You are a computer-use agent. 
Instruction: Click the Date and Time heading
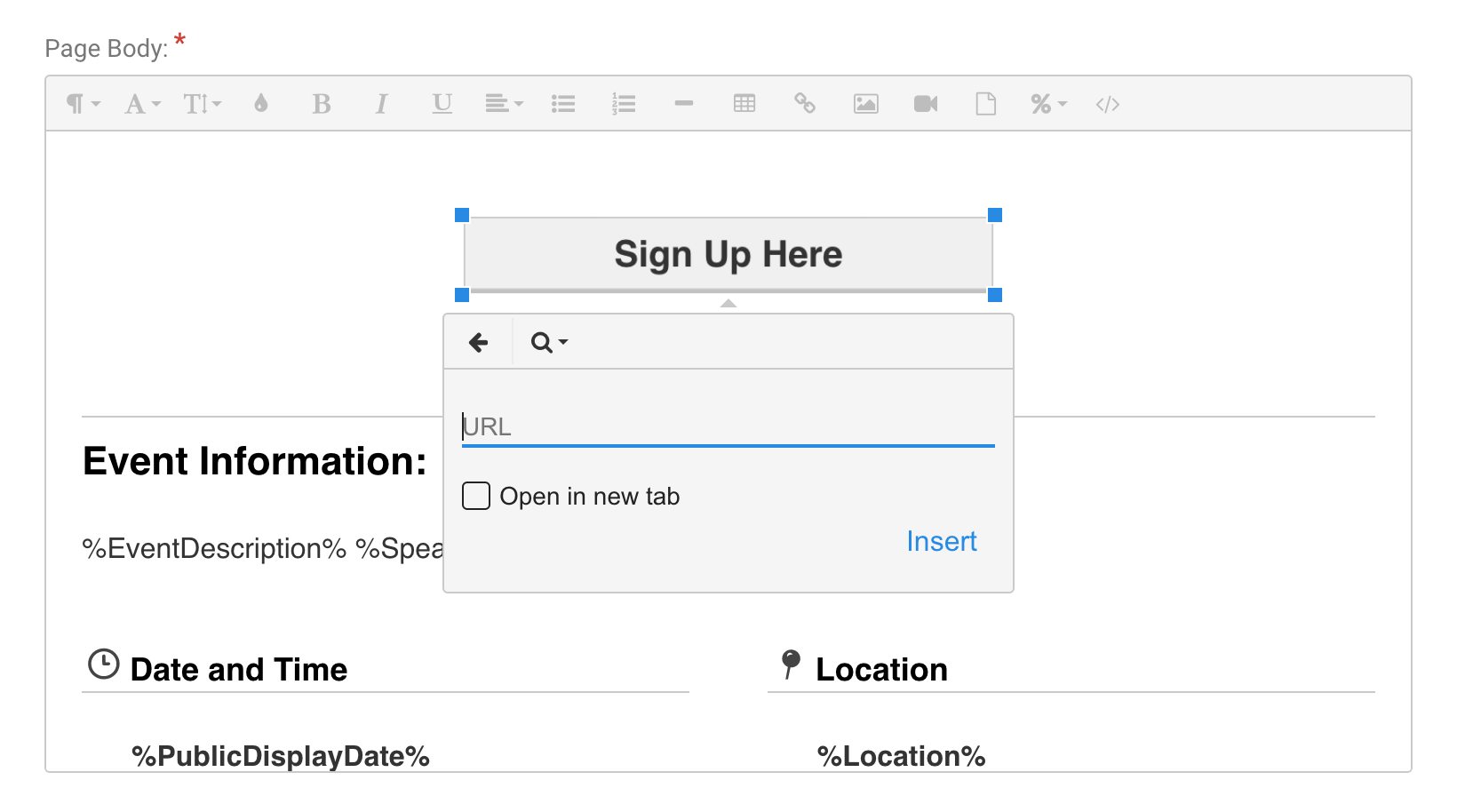coord(239,669)
